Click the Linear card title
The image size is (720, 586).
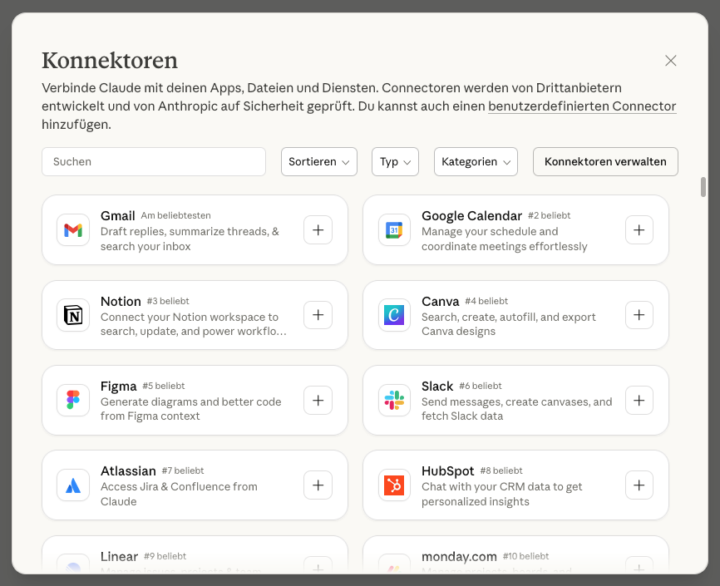click(x=119, y=557)
